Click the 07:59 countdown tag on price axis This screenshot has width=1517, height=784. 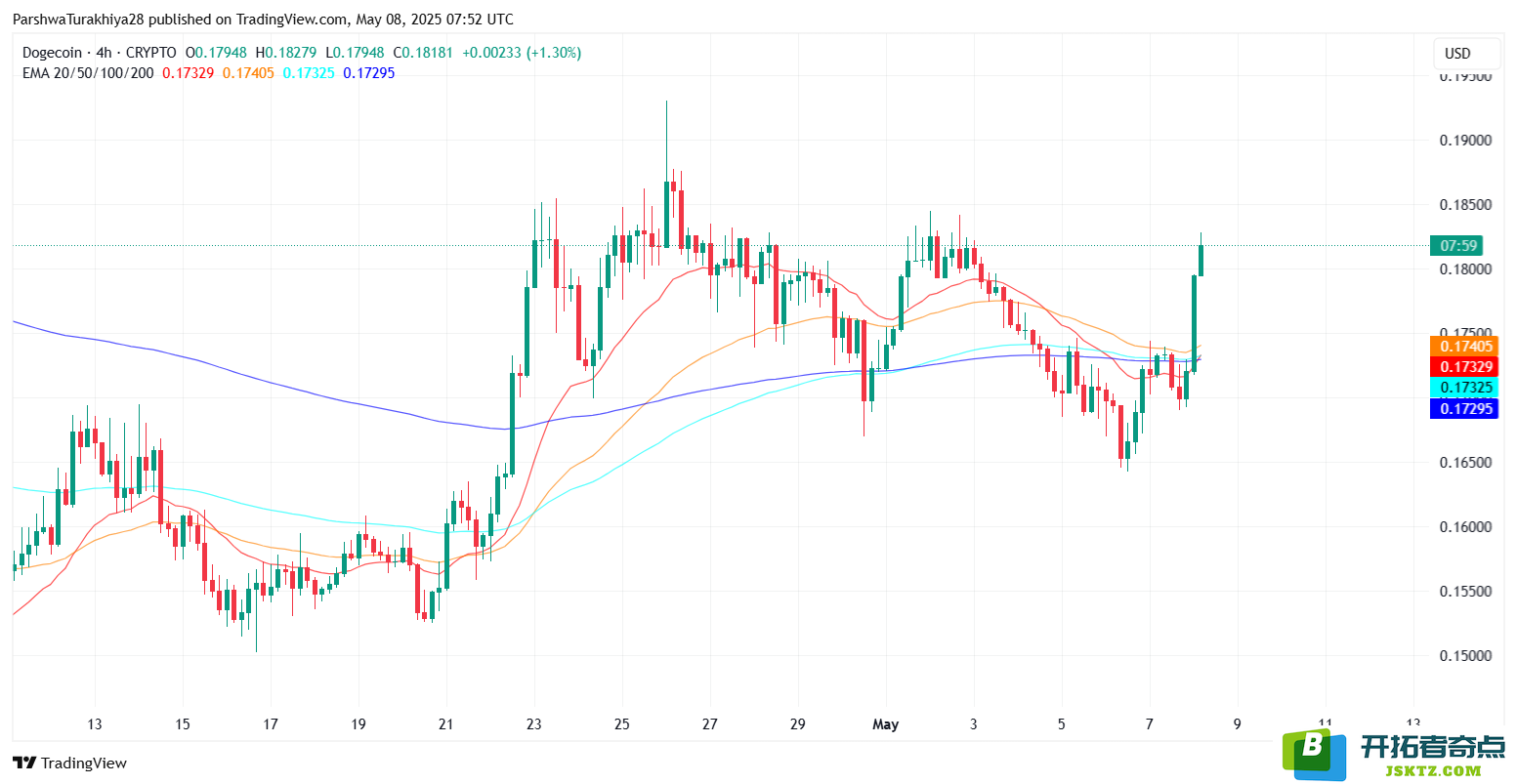click(1455, 245)
